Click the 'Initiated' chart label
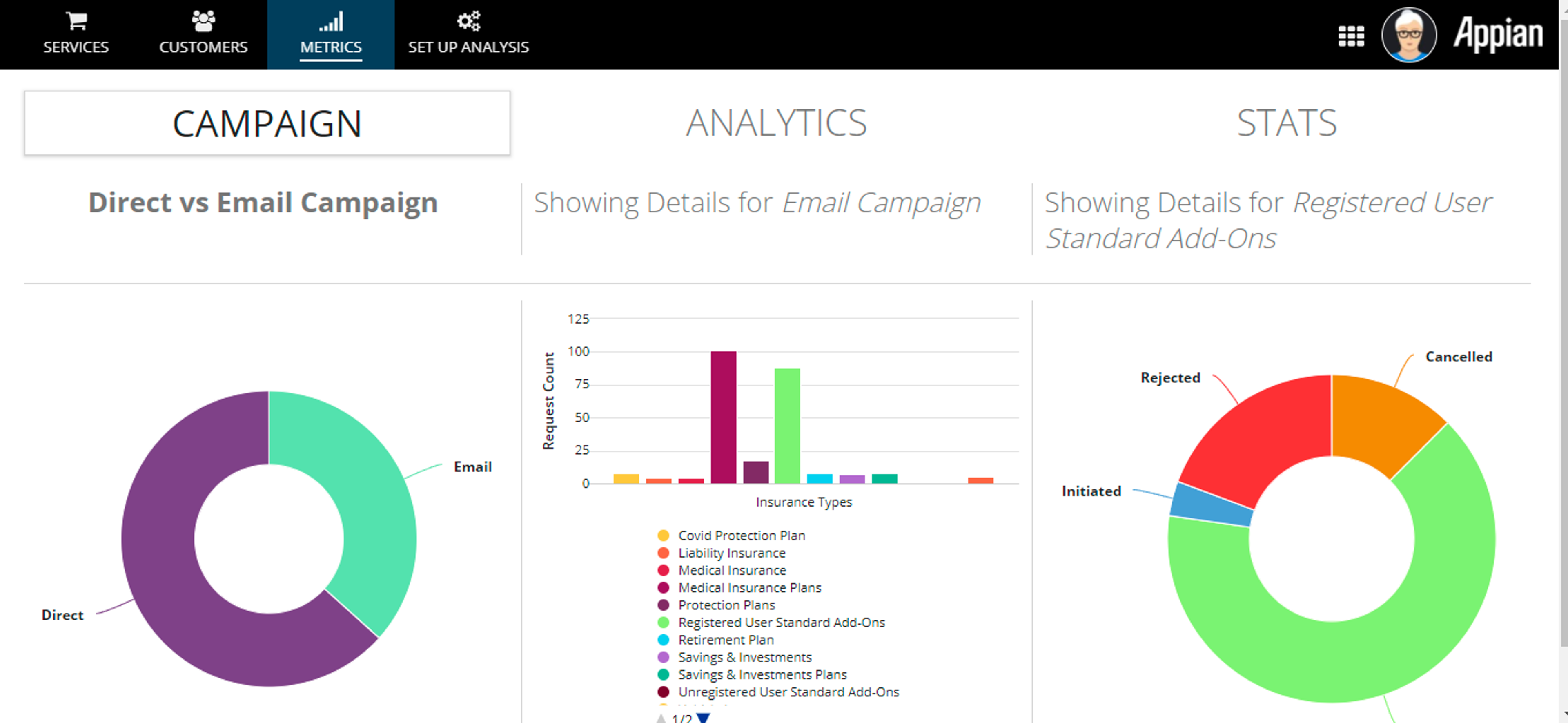The height and width of the screenshot is (723, 1568). [1091, 491]
